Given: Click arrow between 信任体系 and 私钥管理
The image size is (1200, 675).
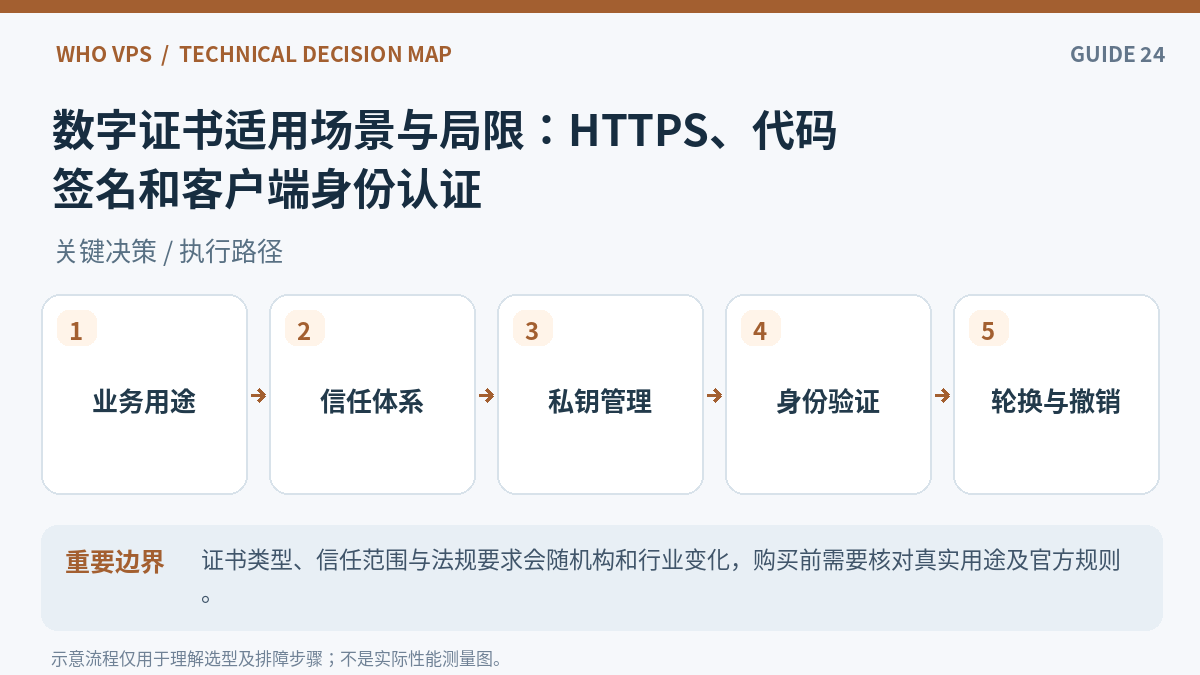Looking at the screenshot, I should click(x=486, y=396).
